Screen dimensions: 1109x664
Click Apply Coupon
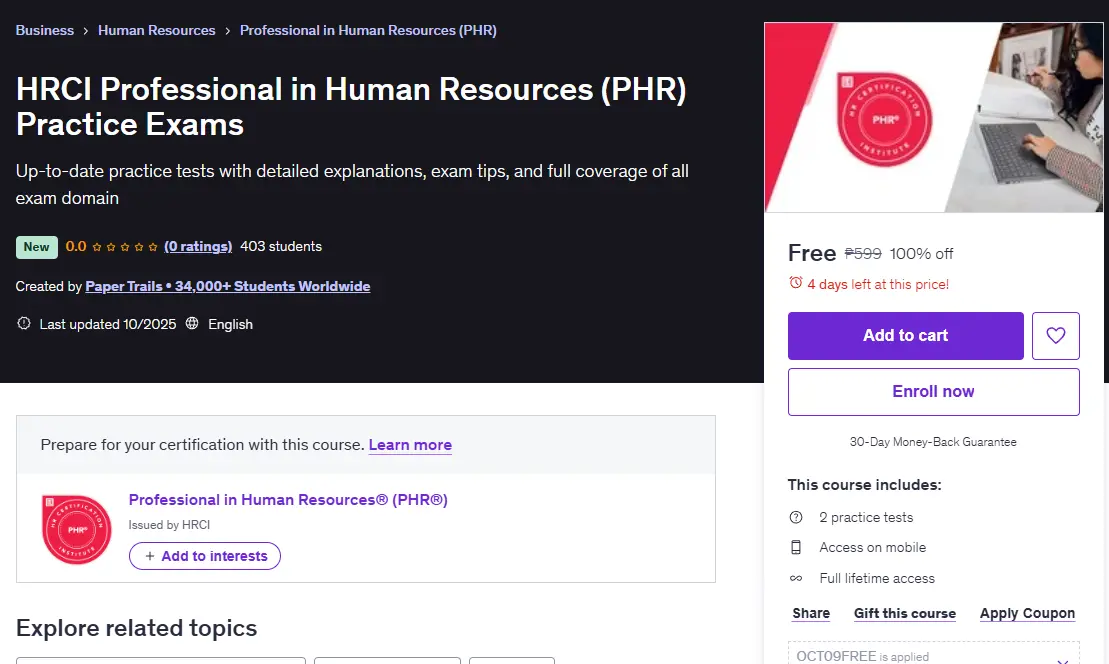[x=1027, y=614]
